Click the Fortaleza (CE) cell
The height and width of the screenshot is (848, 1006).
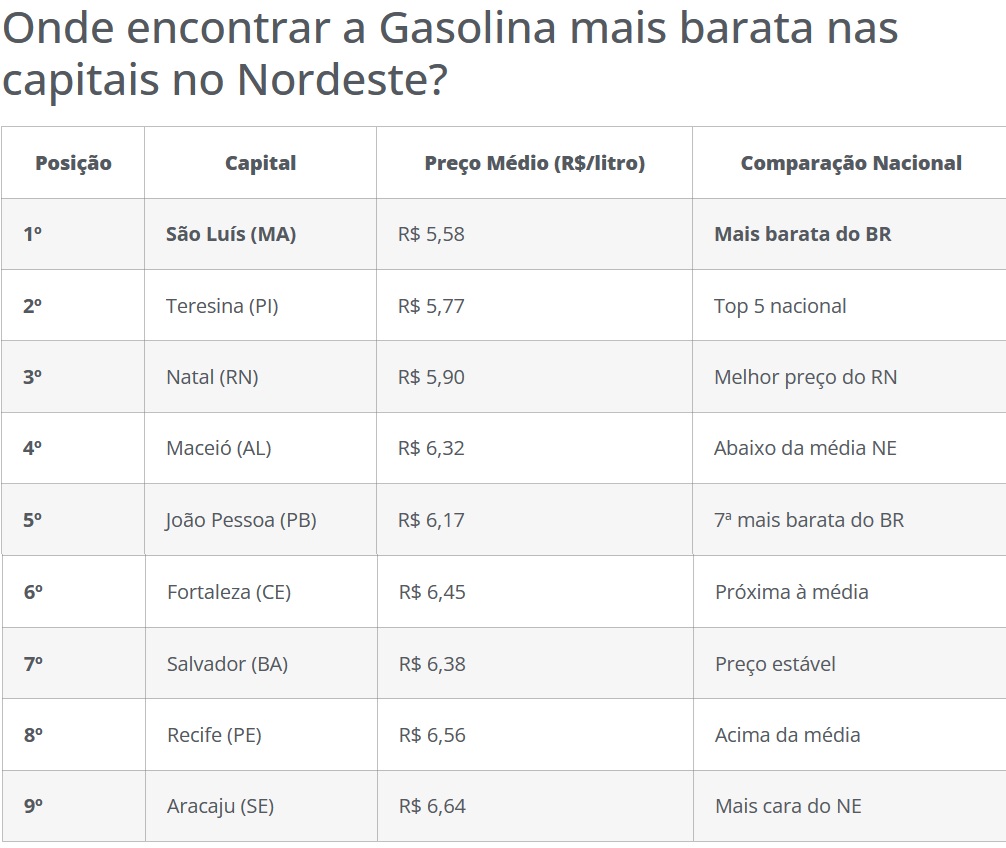pos(229,592)
